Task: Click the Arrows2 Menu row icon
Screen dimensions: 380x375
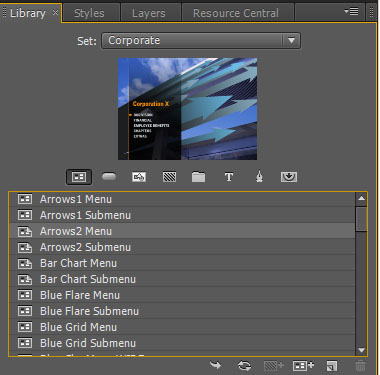Action: click(25, 231)
